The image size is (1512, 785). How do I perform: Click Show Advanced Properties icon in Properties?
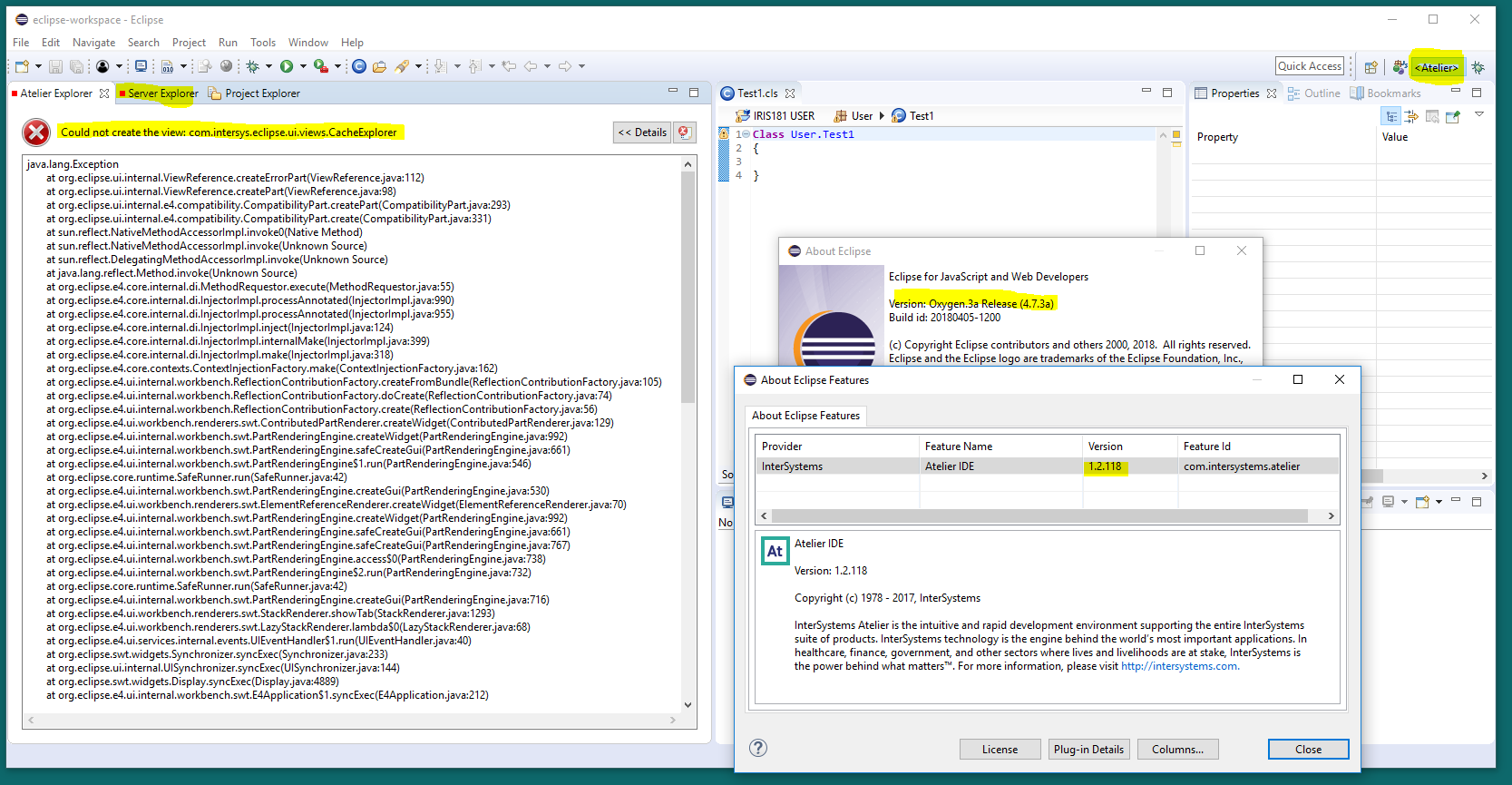[x=1411, y=116]
